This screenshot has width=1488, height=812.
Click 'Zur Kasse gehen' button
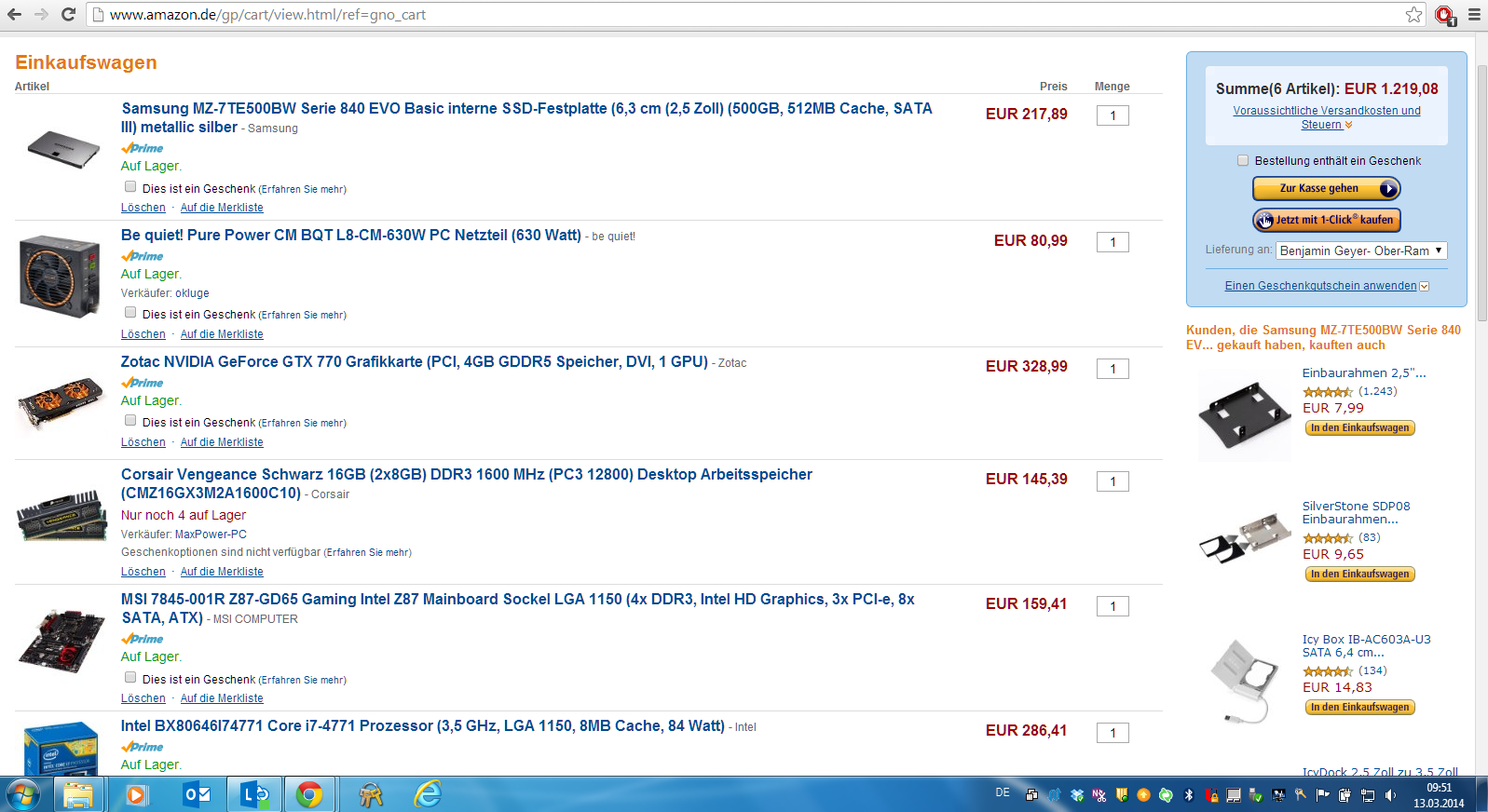tap(1327, 188)
